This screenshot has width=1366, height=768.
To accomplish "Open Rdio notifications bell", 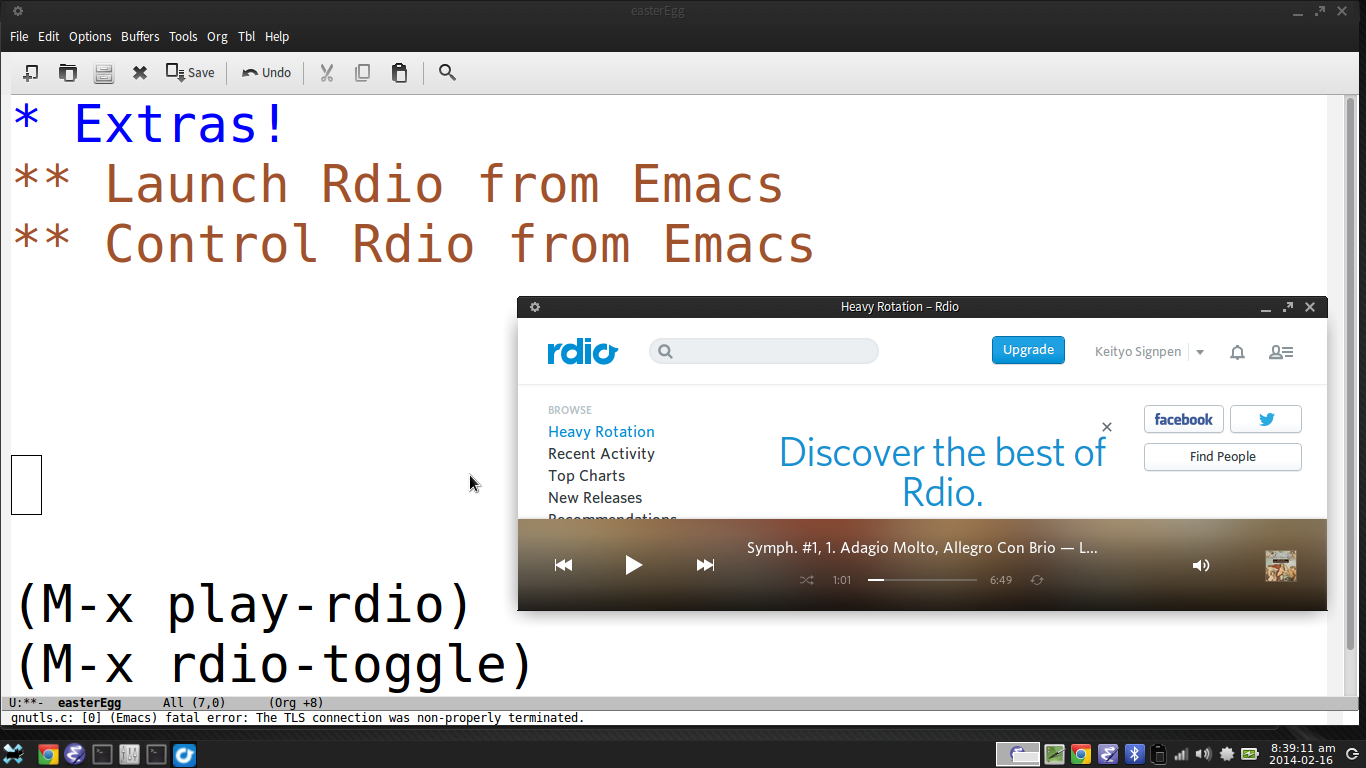I will click(x=1237, y=352).
